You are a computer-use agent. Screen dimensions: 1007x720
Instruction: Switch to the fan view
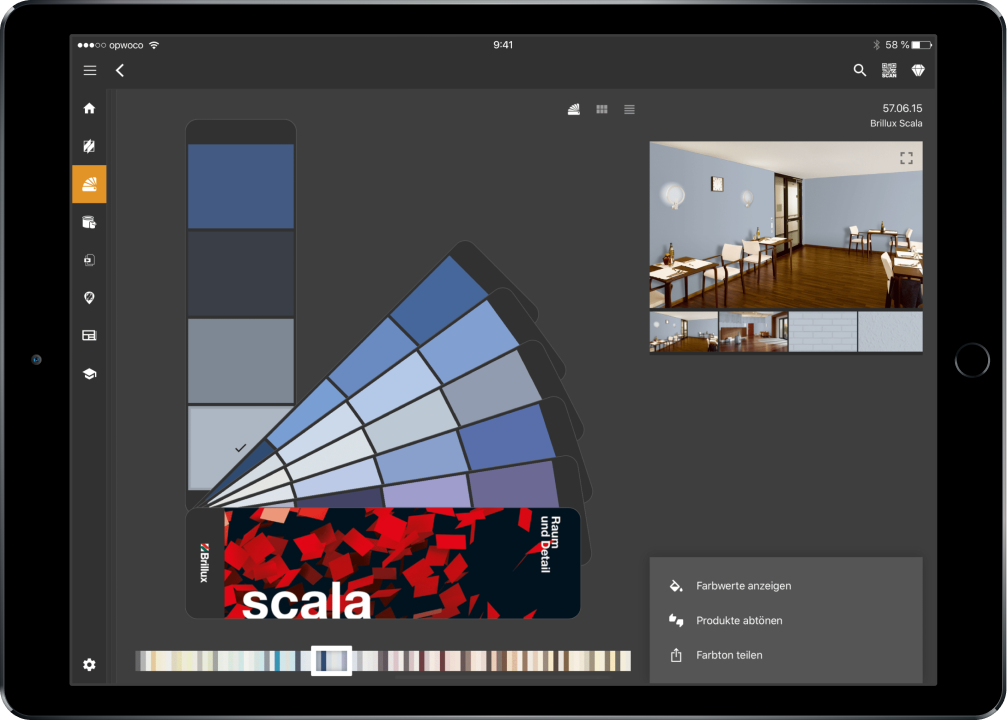[574, 110]
